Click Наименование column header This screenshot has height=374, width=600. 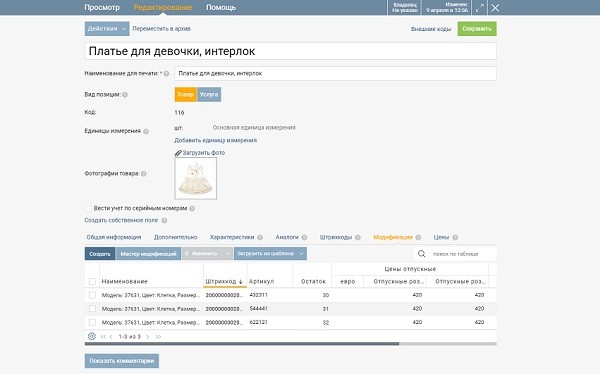(x=125, y=281)
